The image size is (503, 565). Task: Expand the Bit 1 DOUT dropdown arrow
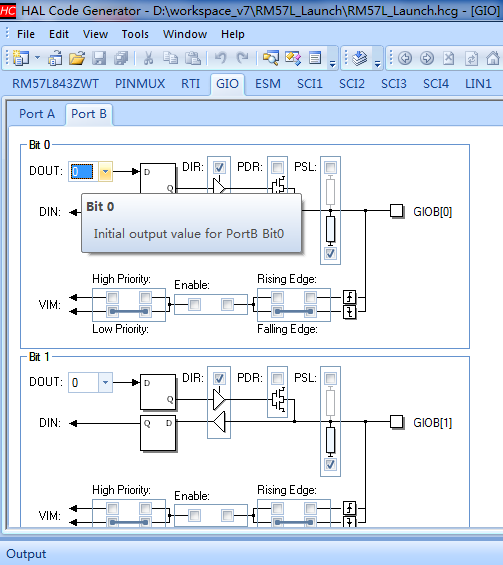point(105,382)
